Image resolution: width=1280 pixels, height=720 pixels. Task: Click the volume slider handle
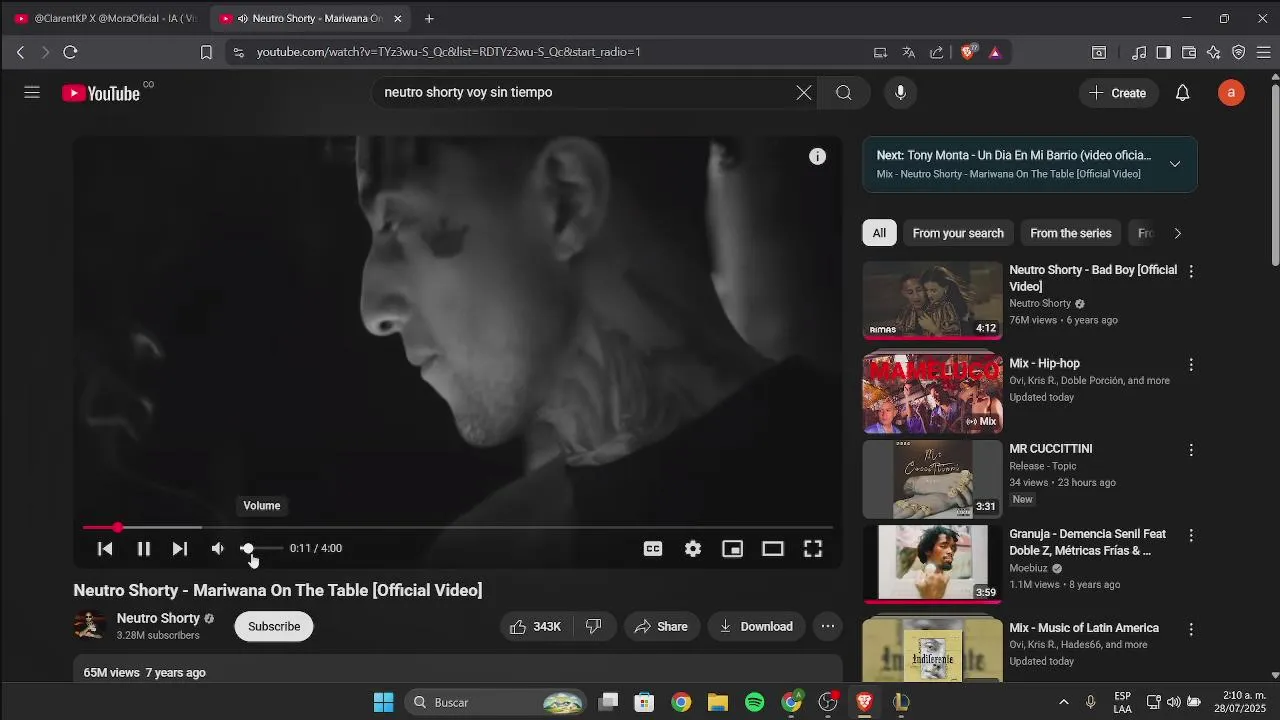[x=248, y=548]
